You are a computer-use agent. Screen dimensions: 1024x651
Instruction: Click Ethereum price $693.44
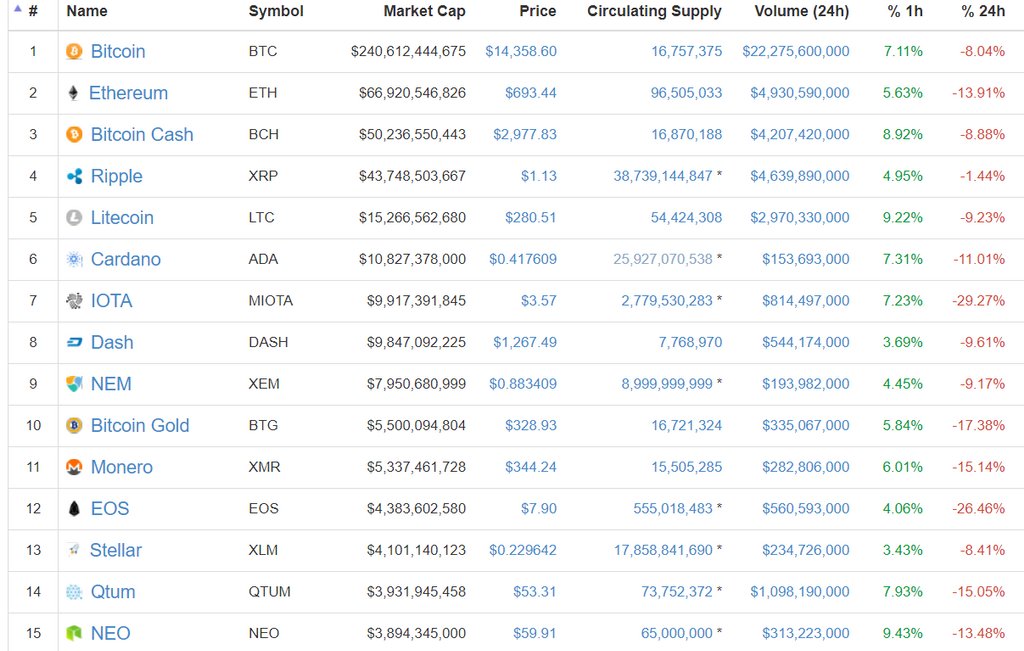[531, 93]
